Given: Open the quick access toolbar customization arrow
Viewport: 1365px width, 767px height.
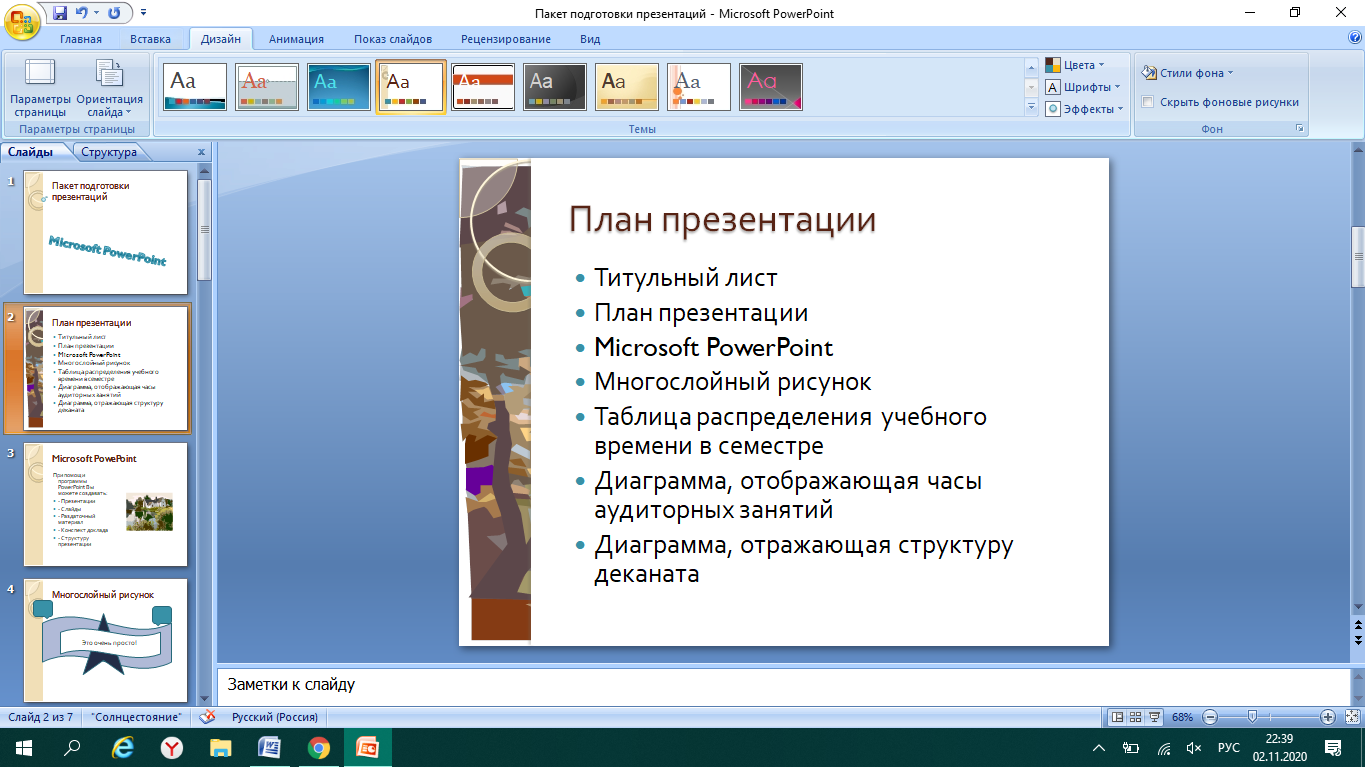Looking at the screenshot, I should 142,13.
